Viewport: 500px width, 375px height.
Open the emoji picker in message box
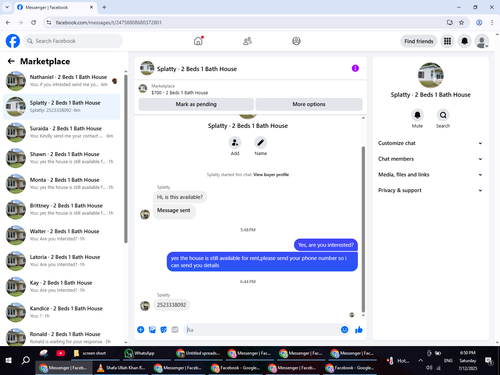pos(344,330)
